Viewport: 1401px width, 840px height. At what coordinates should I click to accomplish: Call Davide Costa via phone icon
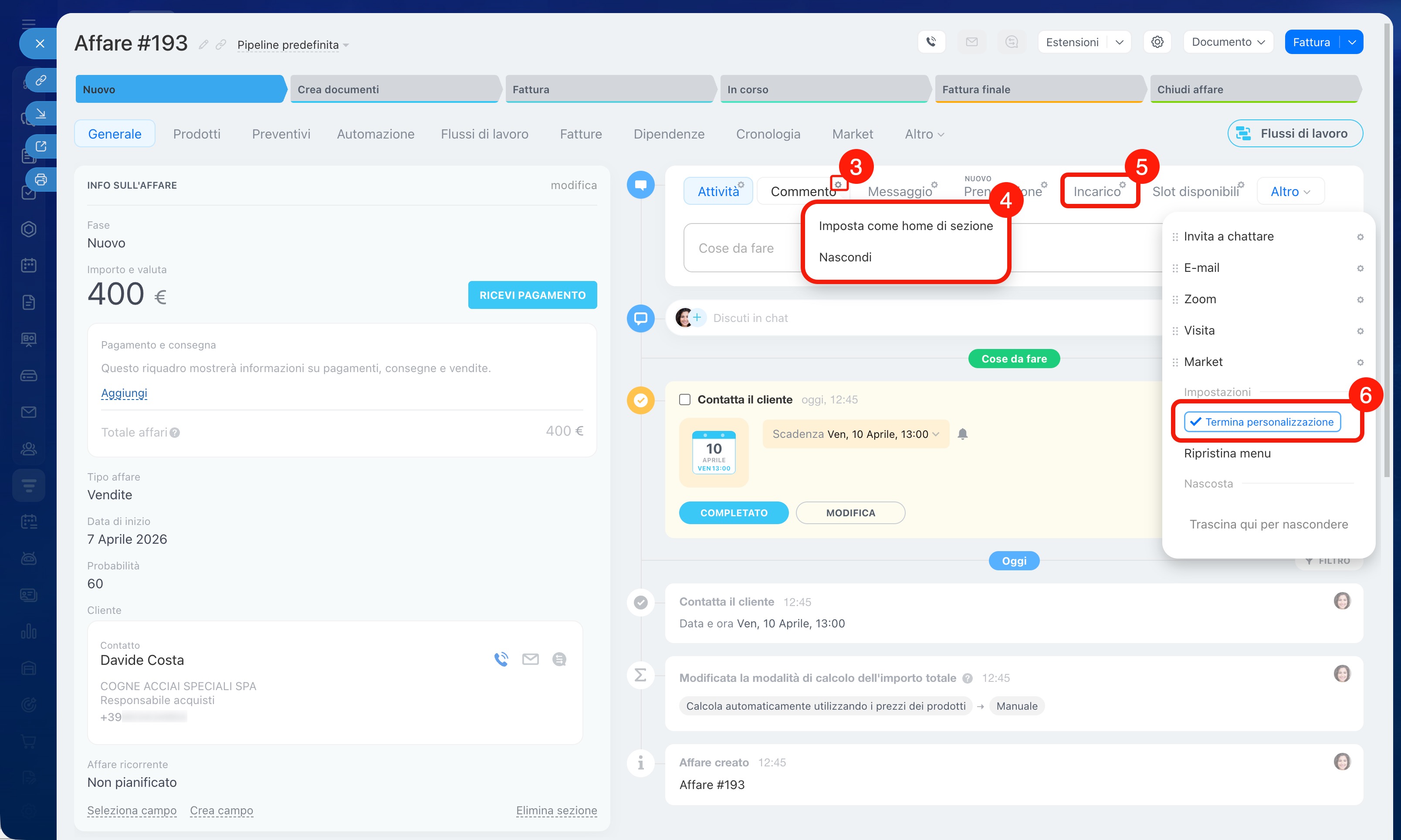pyautogui.click(x=501, y=659)
